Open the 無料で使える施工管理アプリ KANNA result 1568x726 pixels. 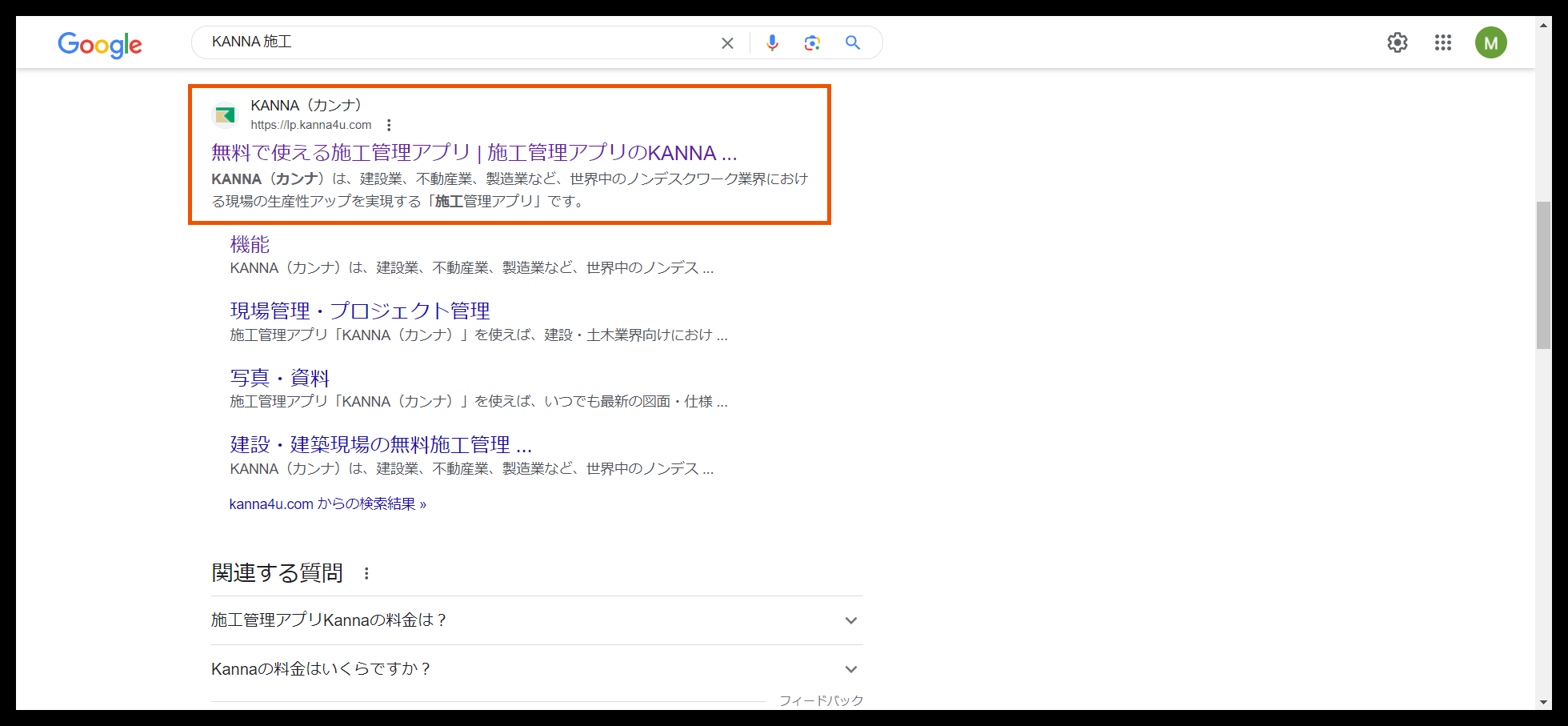[x=474, y=152]
